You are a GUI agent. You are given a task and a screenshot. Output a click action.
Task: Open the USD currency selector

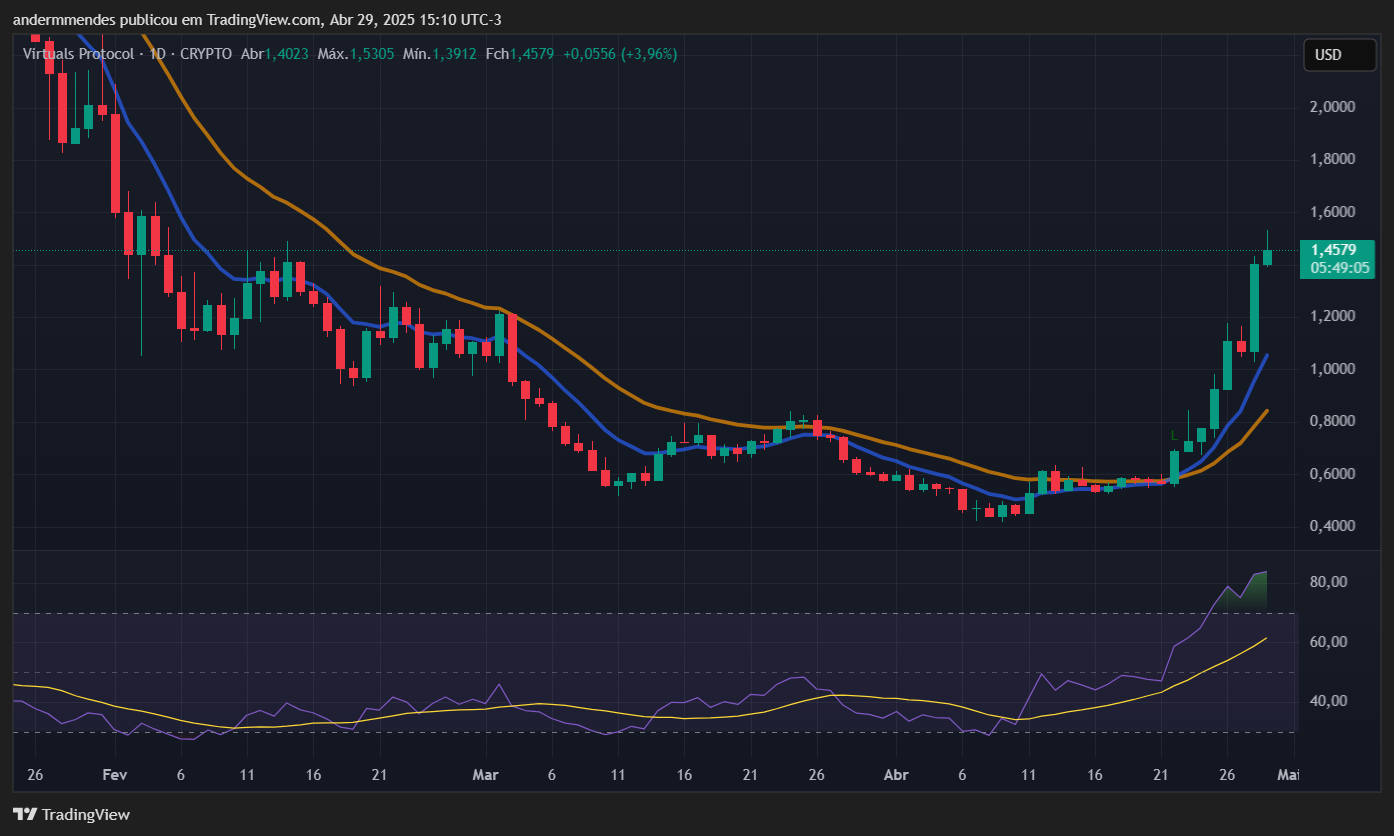(1338, 55)
